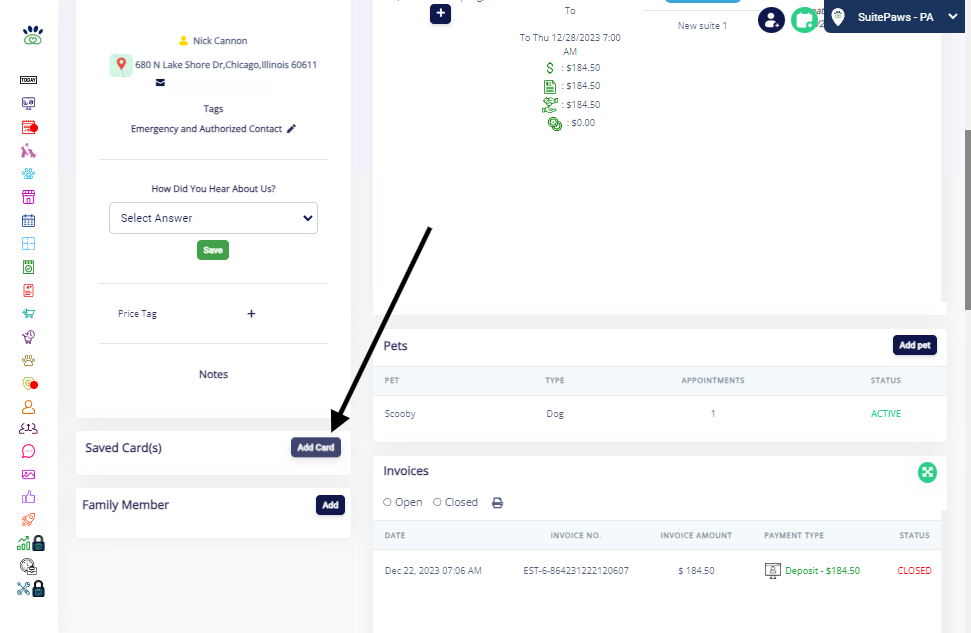Open the purple picture gallery sidebar icon
This screenshot has height=633, width=971.
pyautogui.click(x=28, y=474)
